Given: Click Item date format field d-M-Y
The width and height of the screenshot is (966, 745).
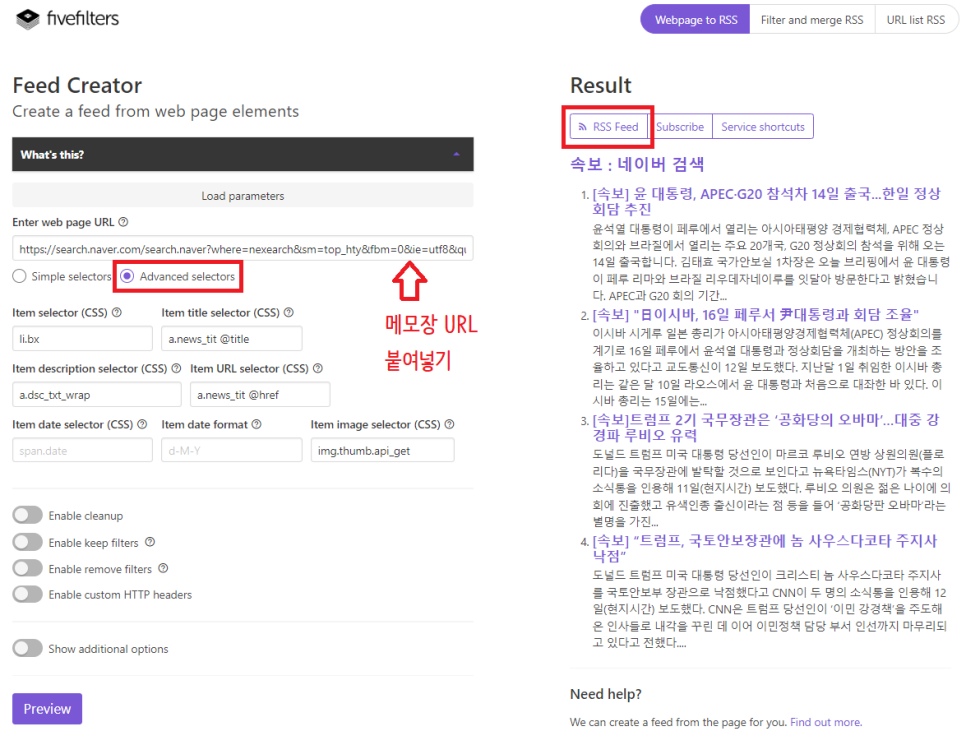Looking at the screenshot, I should (x=232, y=450).
